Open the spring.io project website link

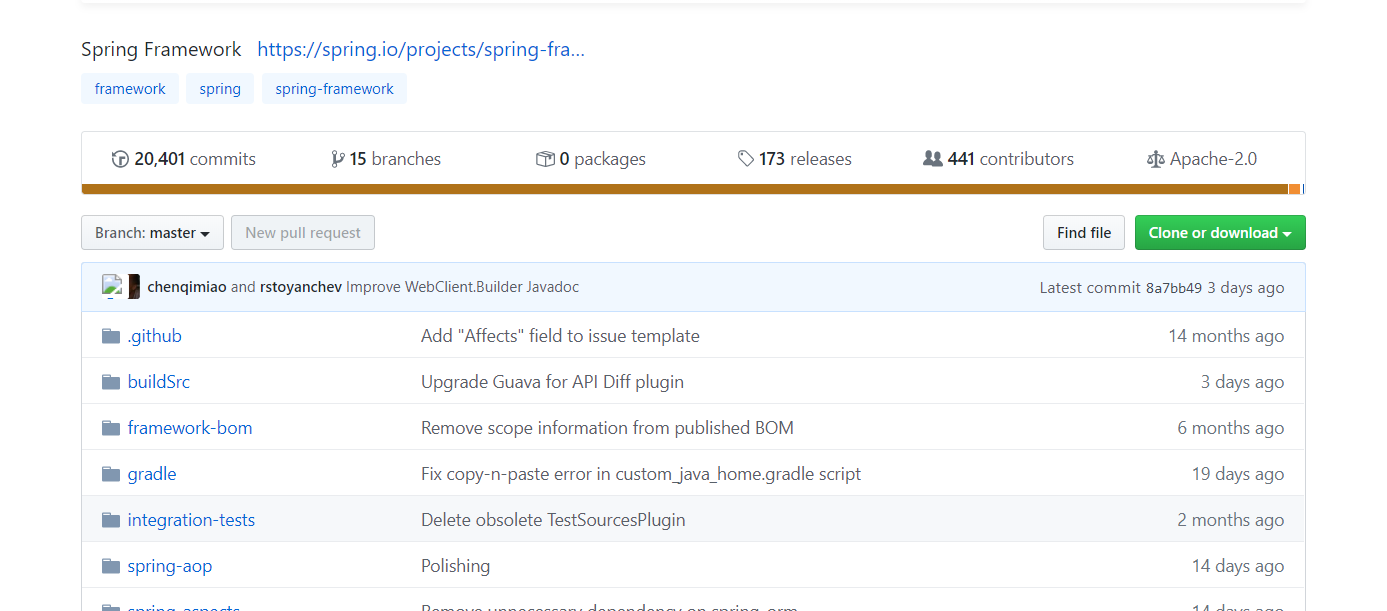coord(421,49)
